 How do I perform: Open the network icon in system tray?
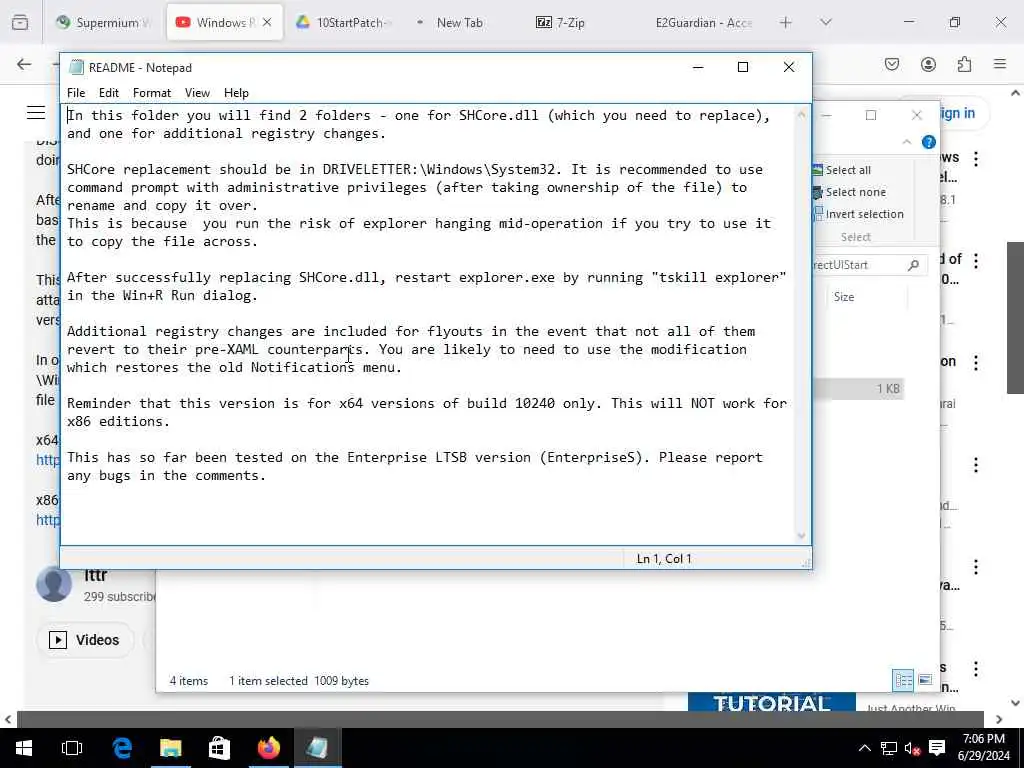(x=888, y=748)
